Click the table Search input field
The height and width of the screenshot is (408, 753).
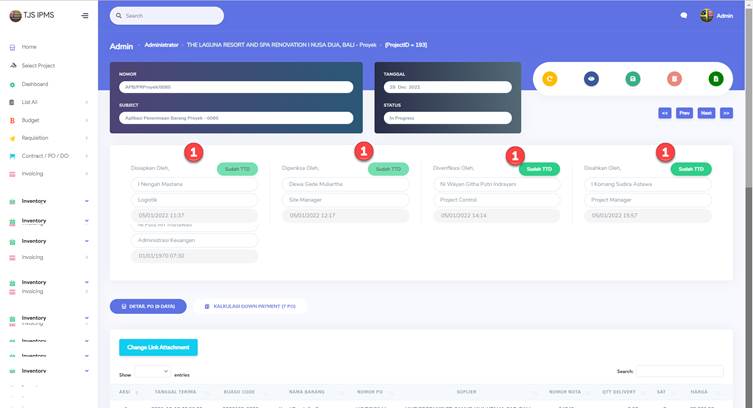(x=679, y=371)
